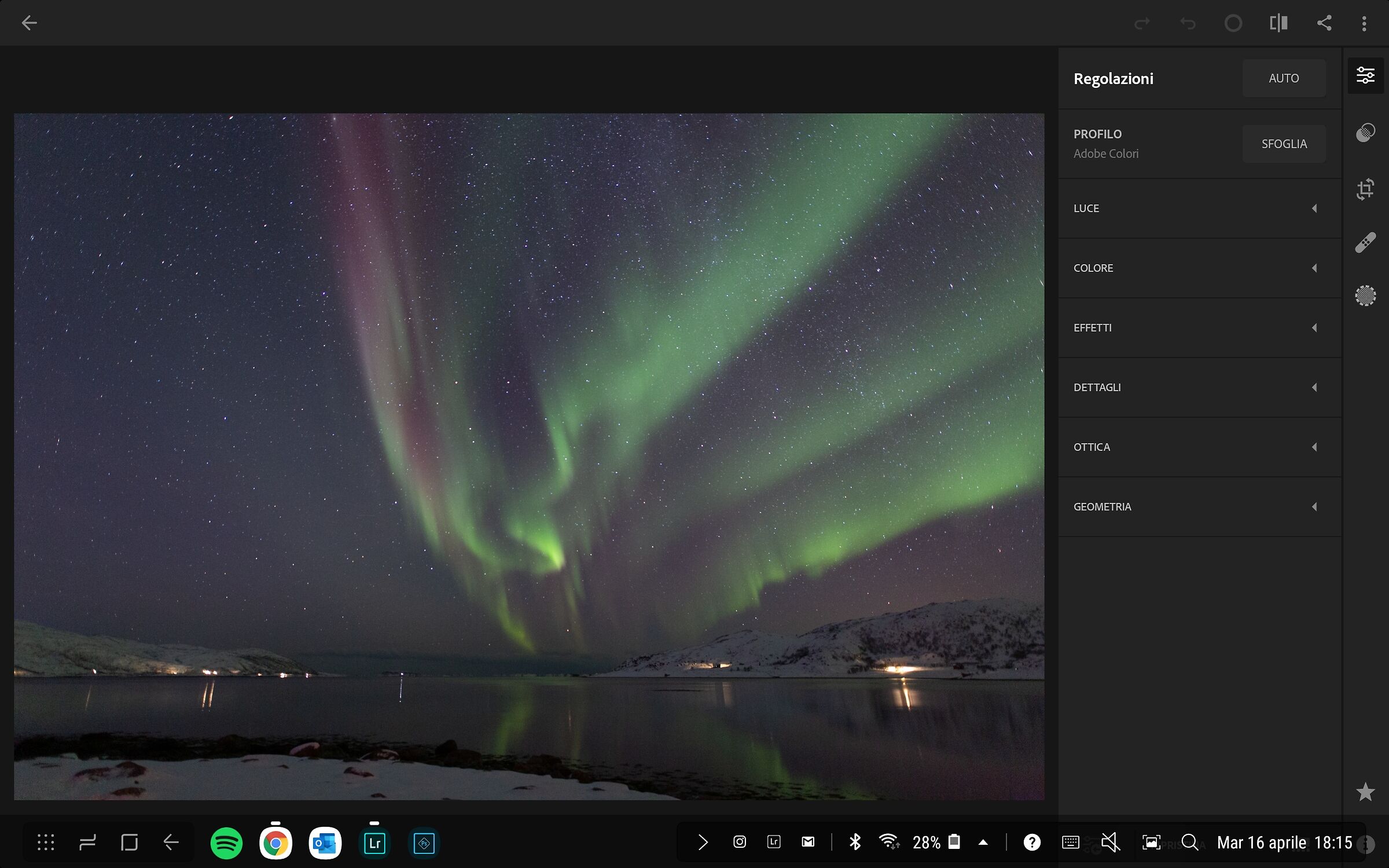The width and height of the screenshot is (1389, 868).
Task: Go back with top-left arrow
Action: point(29,23)
